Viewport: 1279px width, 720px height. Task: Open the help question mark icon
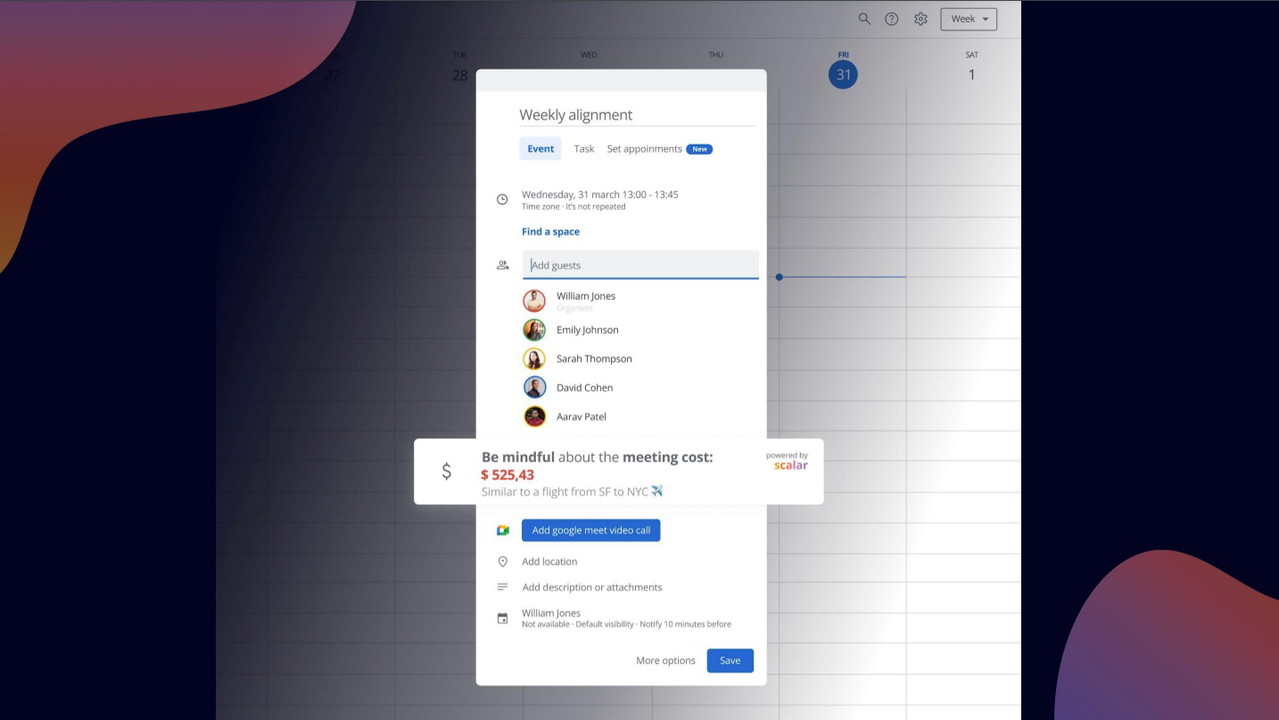[891, 19]
